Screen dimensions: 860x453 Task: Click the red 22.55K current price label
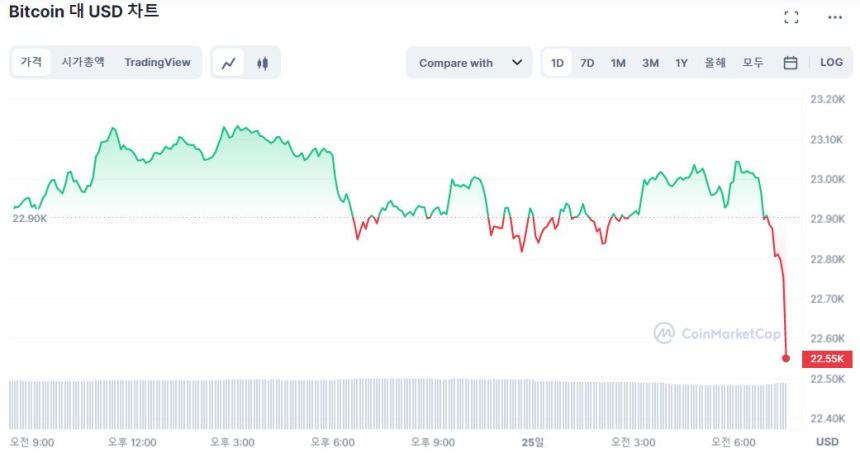(827, 359)
